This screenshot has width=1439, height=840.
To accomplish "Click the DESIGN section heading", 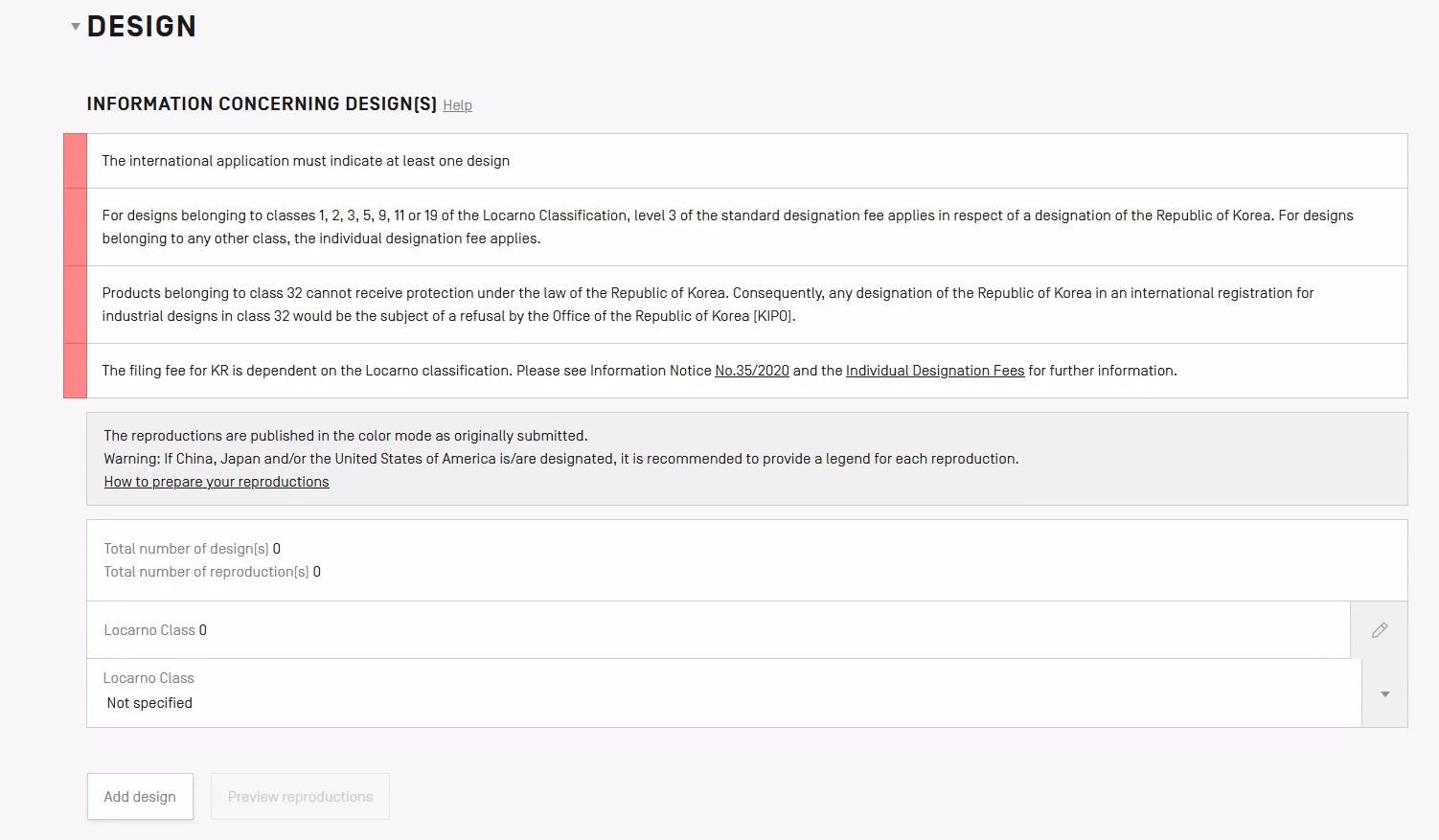I will pyautogui.click(x=142, y=27).
